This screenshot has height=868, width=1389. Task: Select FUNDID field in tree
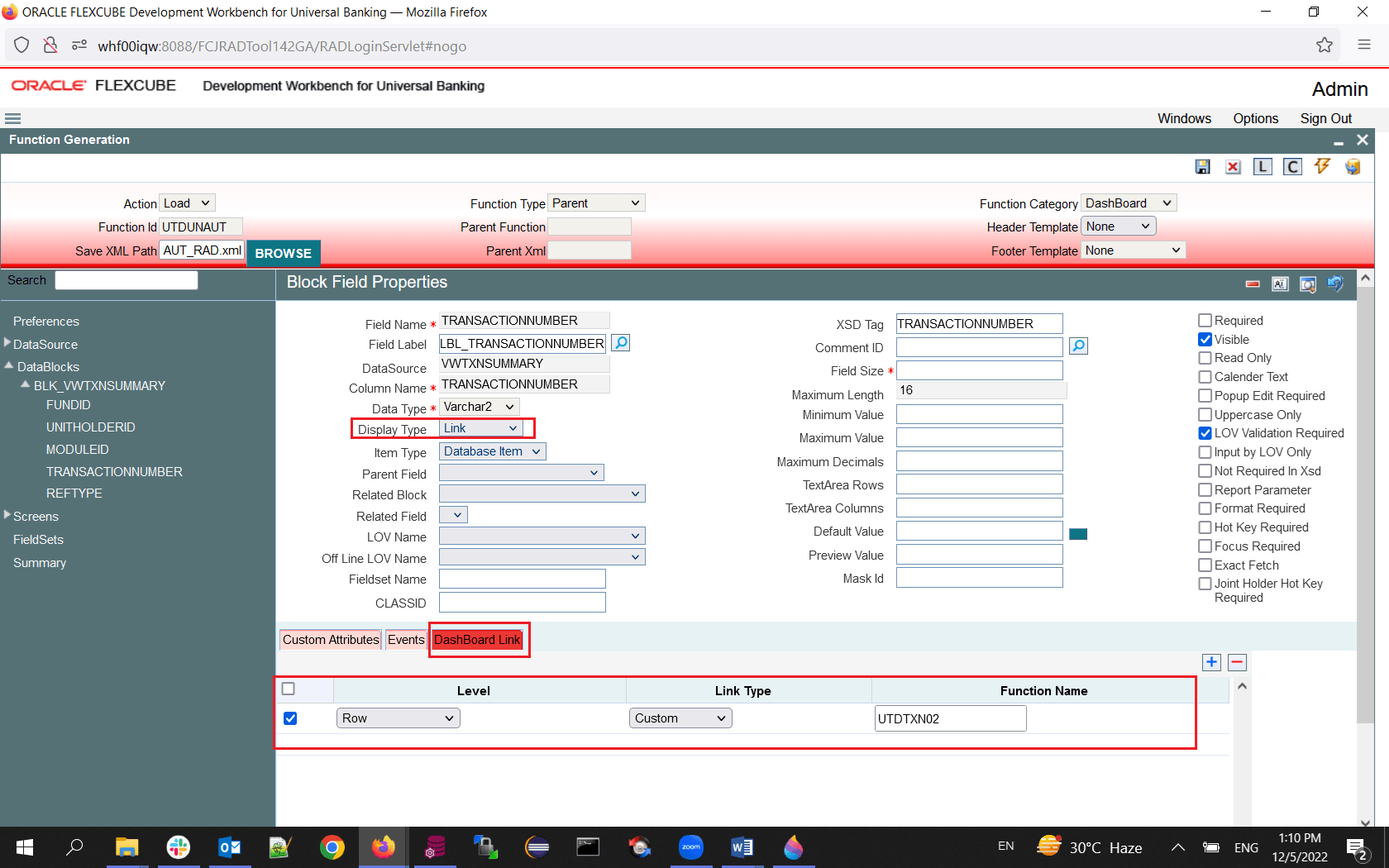pos(69,405)
